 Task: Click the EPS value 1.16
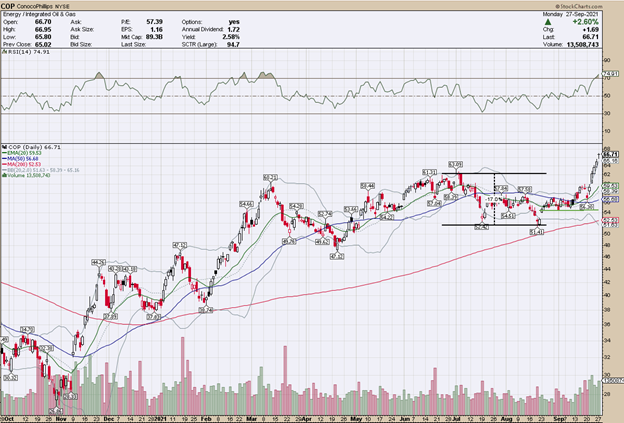(157, 29)
